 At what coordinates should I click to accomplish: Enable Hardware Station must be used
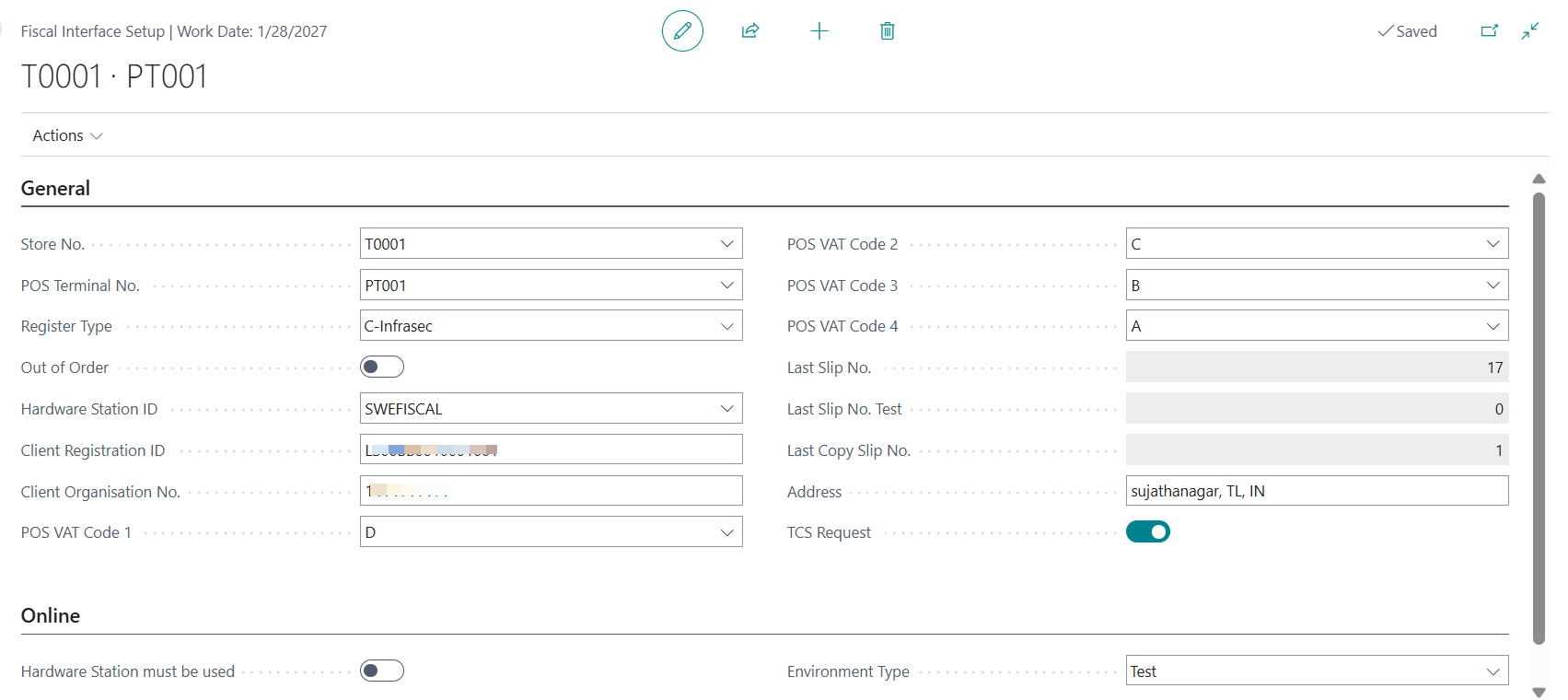point(382,671)
